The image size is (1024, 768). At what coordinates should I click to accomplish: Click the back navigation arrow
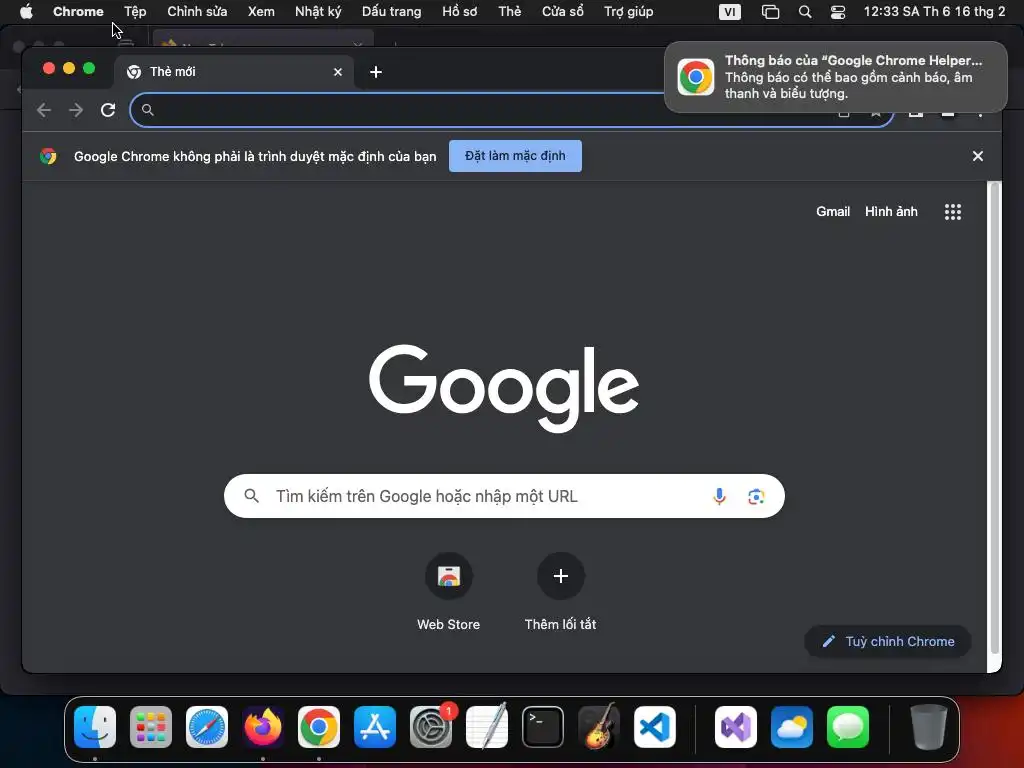coord(44,110)
